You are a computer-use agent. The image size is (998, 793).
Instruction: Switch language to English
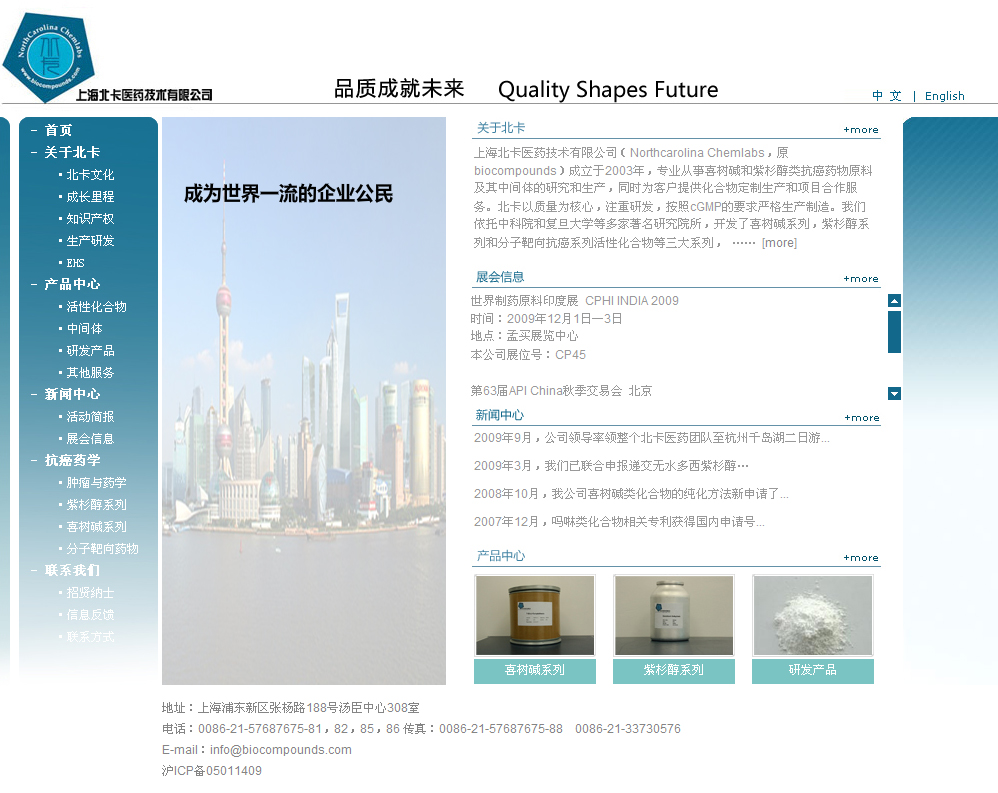point(945,95)
